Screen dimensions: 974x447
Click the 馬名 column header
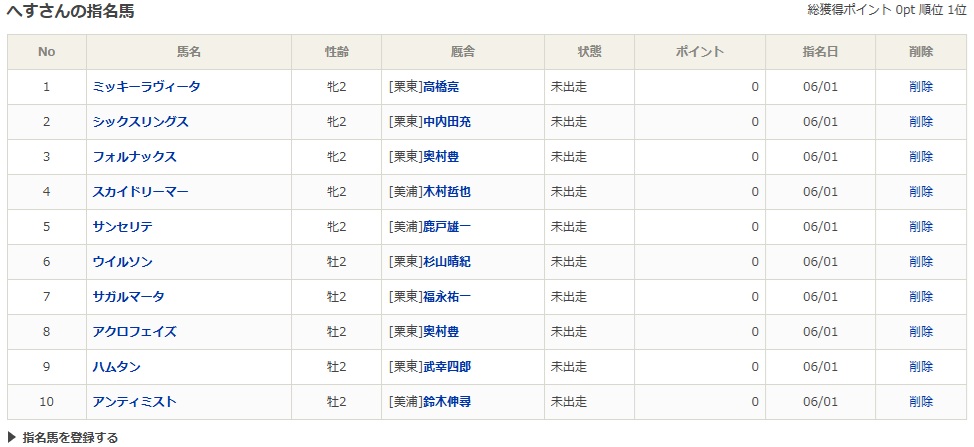(x=189, y=52)
